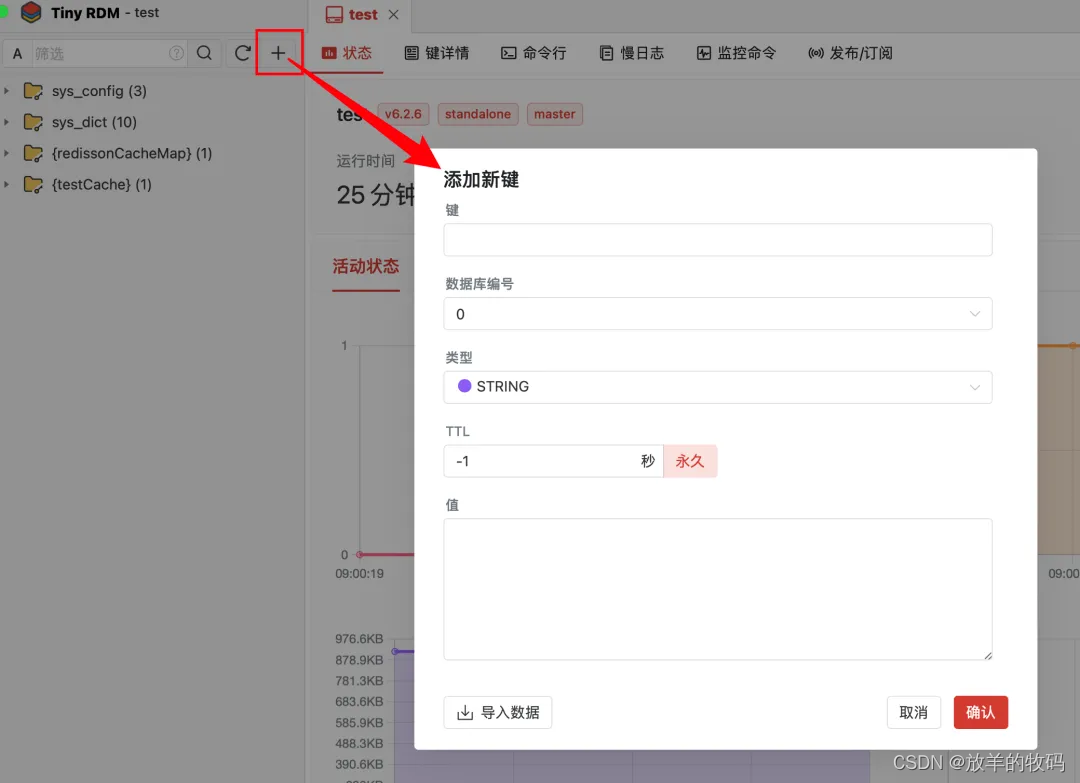Click the master role tag
This screenshot has height=783, width=1080.
[554, 114]
